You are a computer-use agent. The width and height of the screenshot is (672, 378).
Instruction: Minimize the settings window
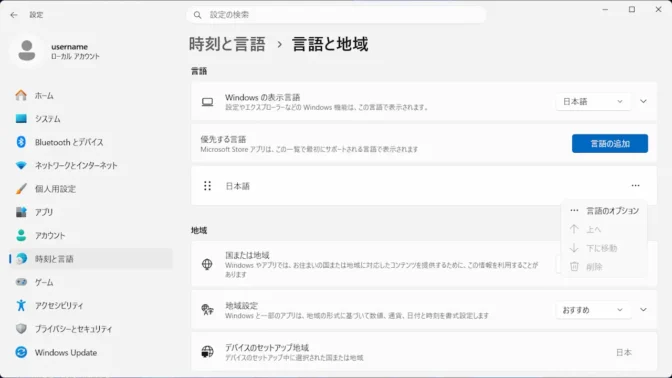tap(605, 9)
